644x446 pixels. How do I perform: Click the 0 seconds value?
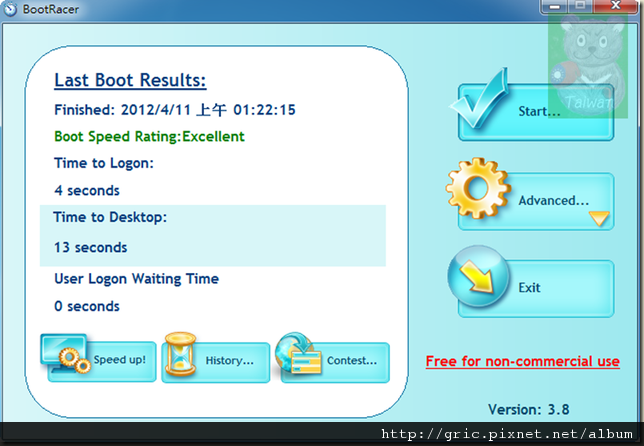(x=87, y=306)
